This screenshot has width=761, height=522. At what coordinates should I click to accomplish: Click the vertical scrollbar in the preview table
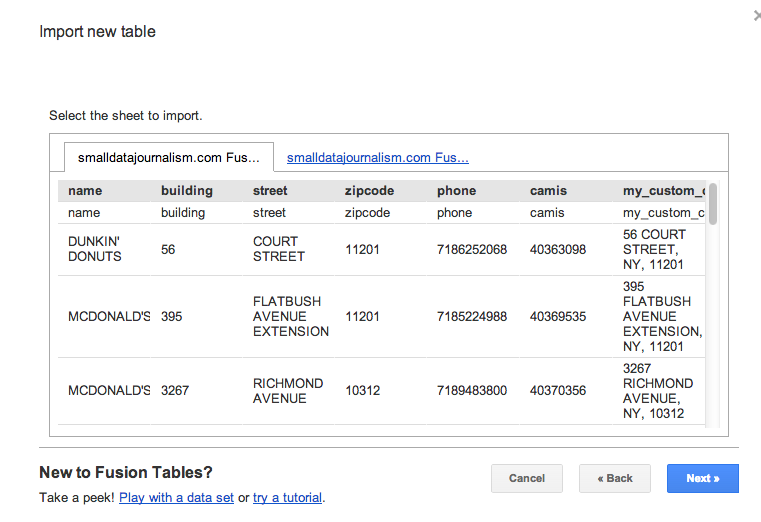712,204
